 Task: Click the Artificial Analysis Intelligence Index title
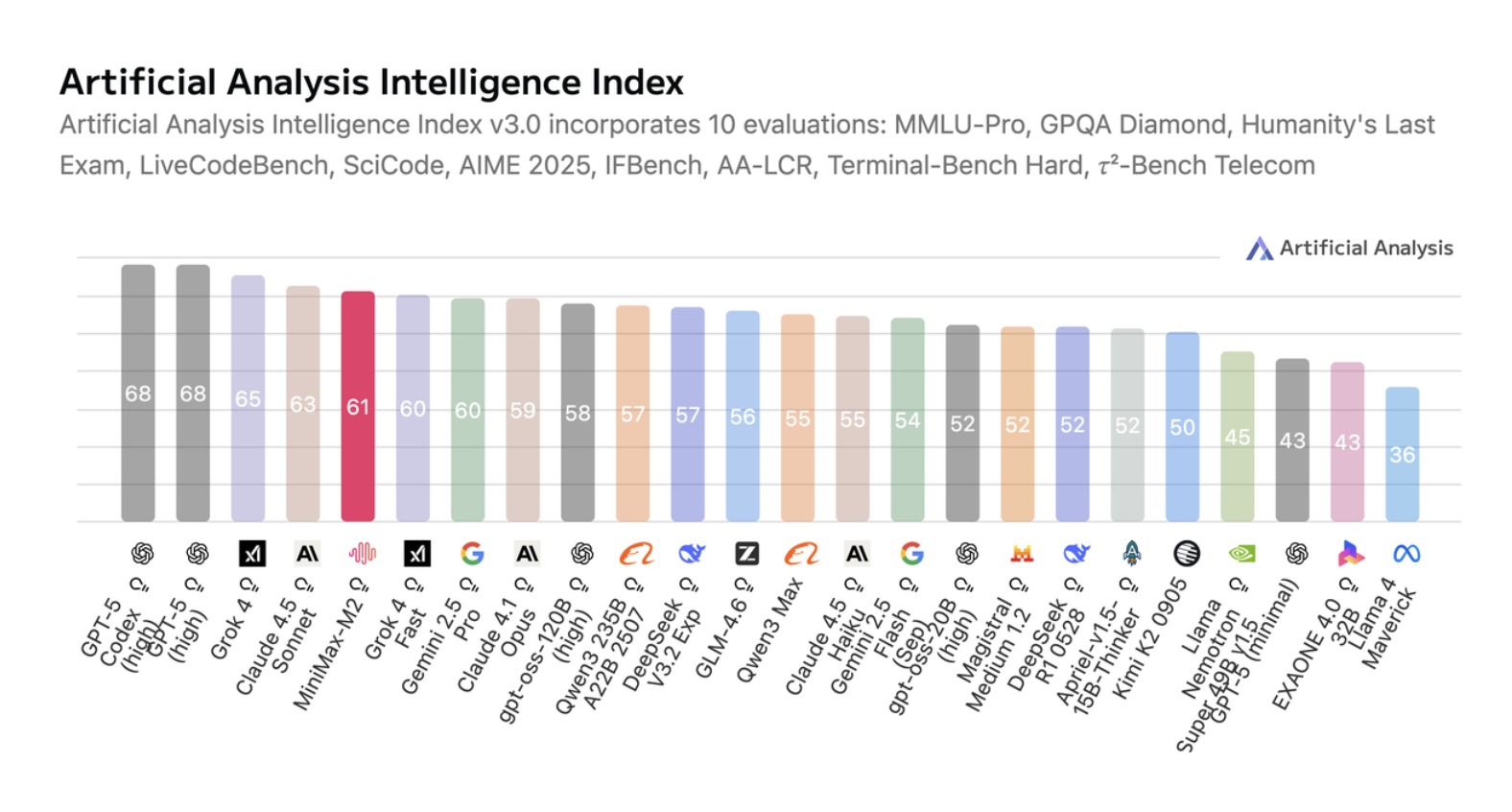point(371,83)
